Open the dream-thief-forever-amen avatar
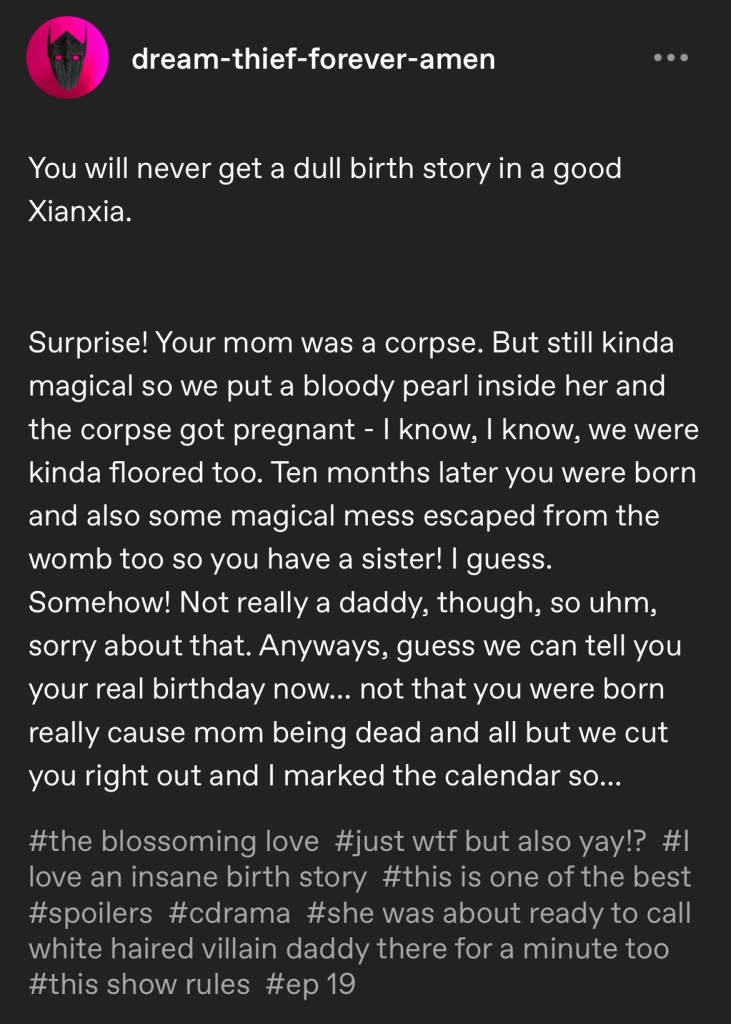This screenshot has height=1024, width=731. click(67, 59)
